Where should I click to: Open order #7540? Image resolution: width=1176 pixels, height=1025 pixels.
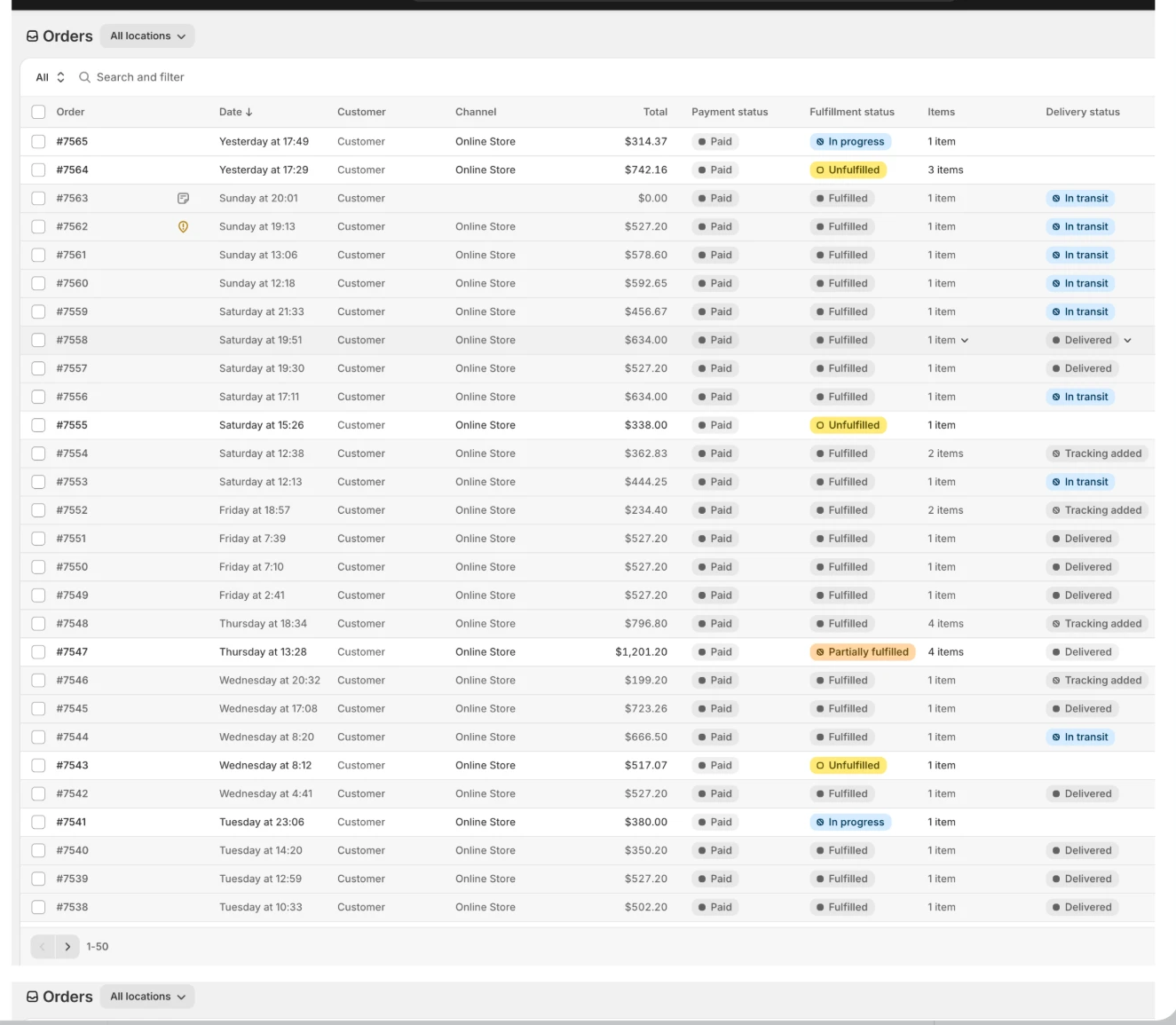pos(72,851)
